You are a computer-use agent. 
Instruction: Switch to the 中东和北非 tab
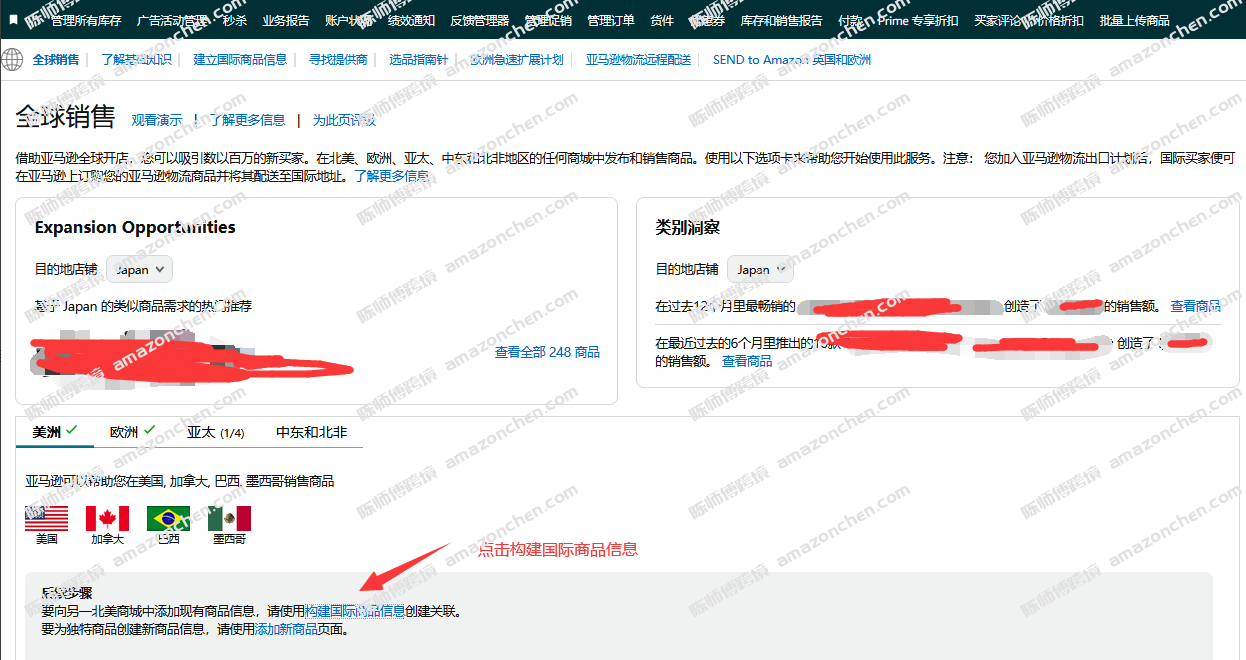click(312, 432)
